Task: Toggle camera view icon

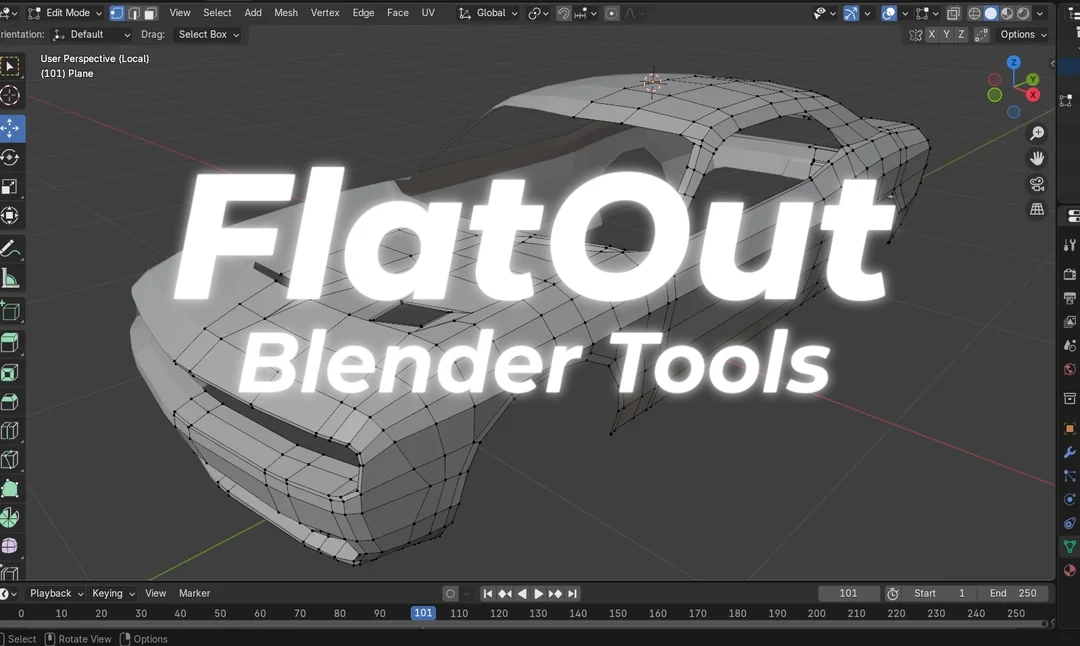Action: [x=1037, y=184]
